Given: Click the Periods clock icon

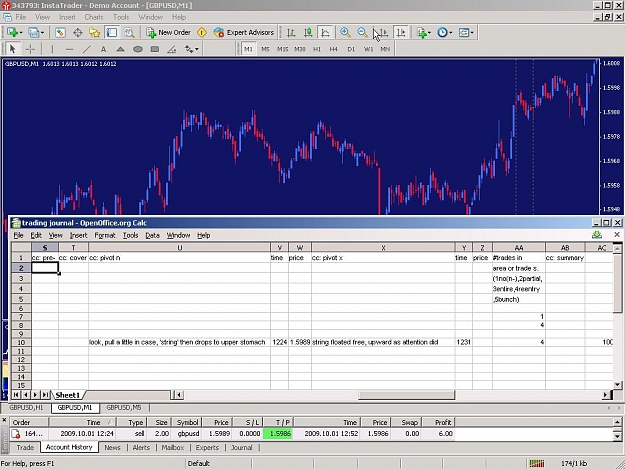Looking at the screenshot, I should tap(442, 33).
